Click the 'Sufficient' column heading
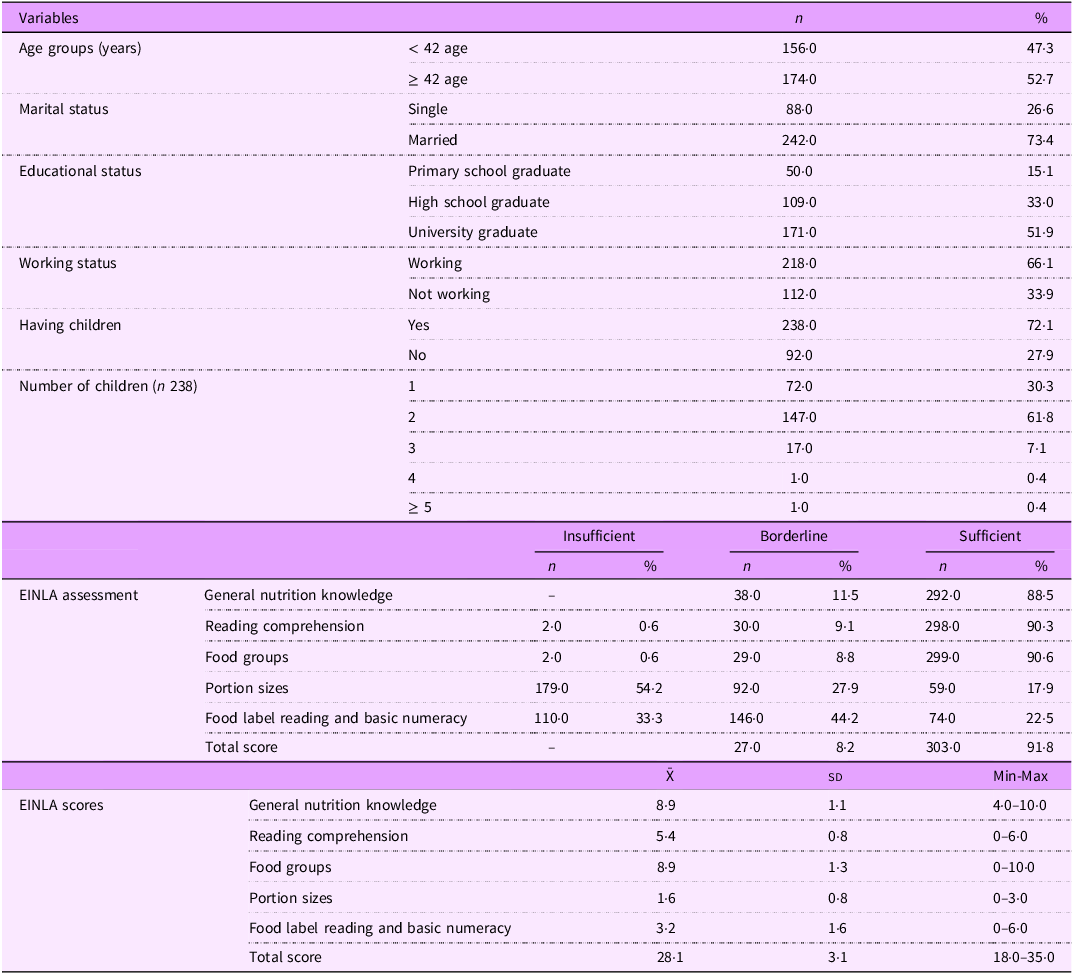 coord(990,536)
